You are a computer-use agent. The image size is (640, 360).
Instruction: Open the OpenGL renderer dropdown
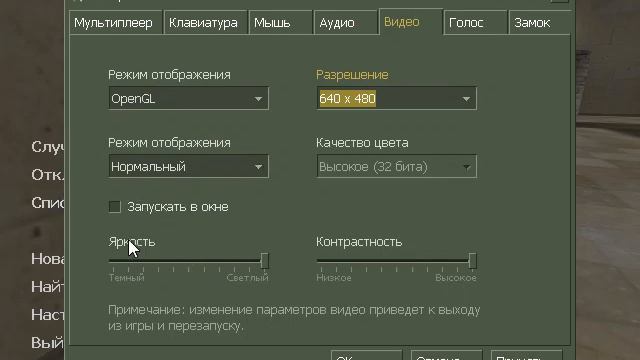(189, 98)
